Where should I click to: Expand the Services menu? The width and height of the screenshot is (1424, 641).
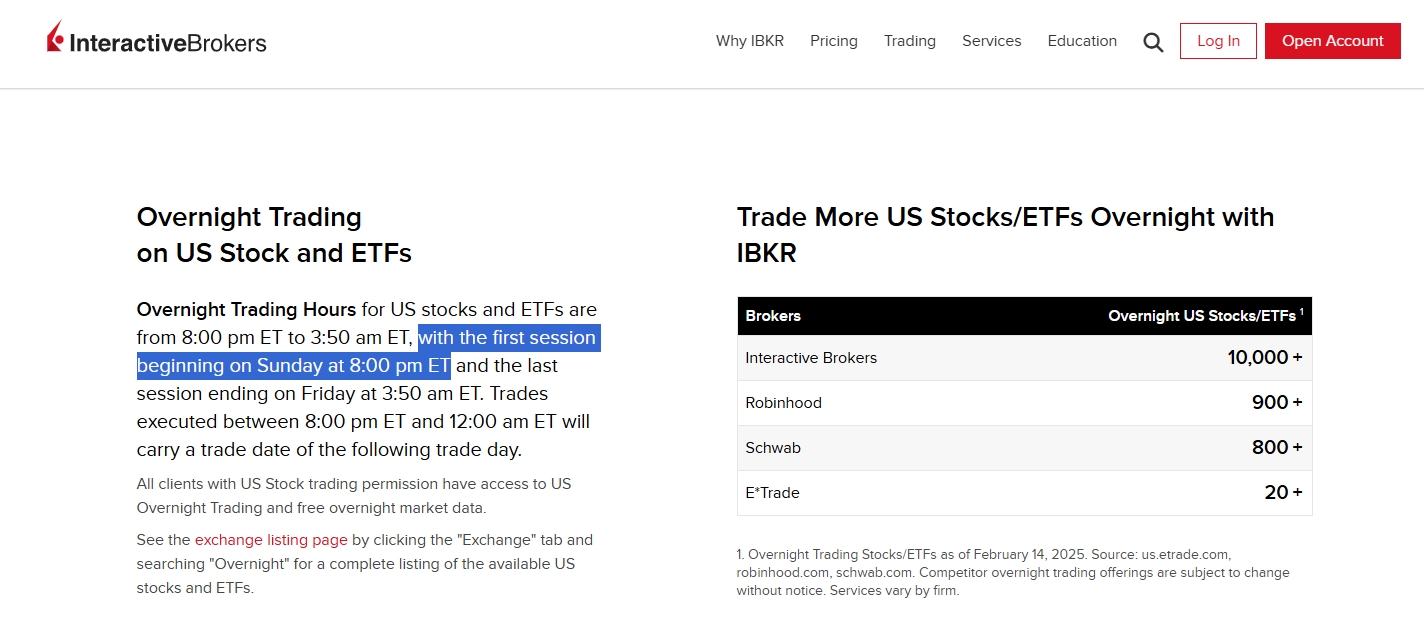tap(991, 41)
